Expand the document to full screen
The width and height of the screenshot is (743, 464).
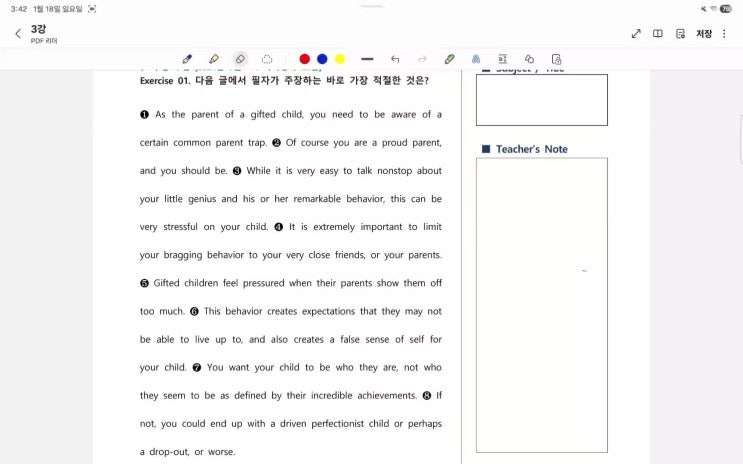click(x=636, y=33)
